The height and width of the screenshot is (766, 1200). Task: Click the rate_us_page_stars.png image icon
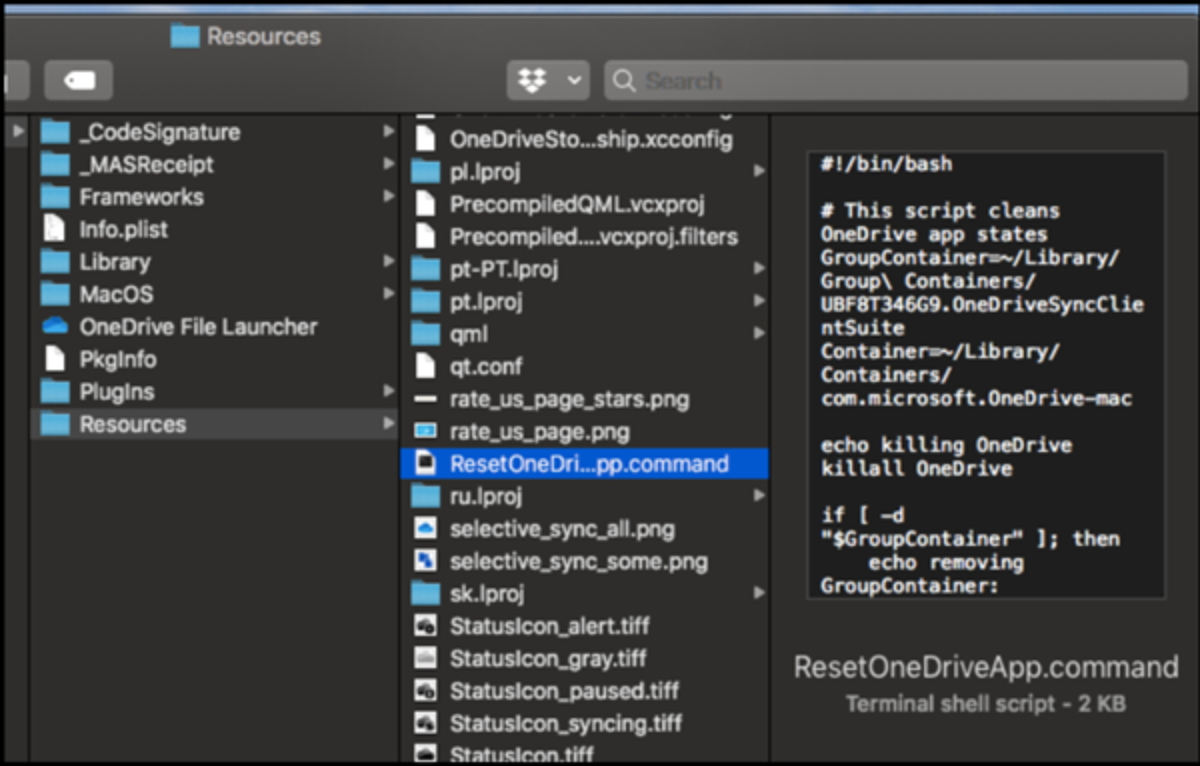point(426,399)
